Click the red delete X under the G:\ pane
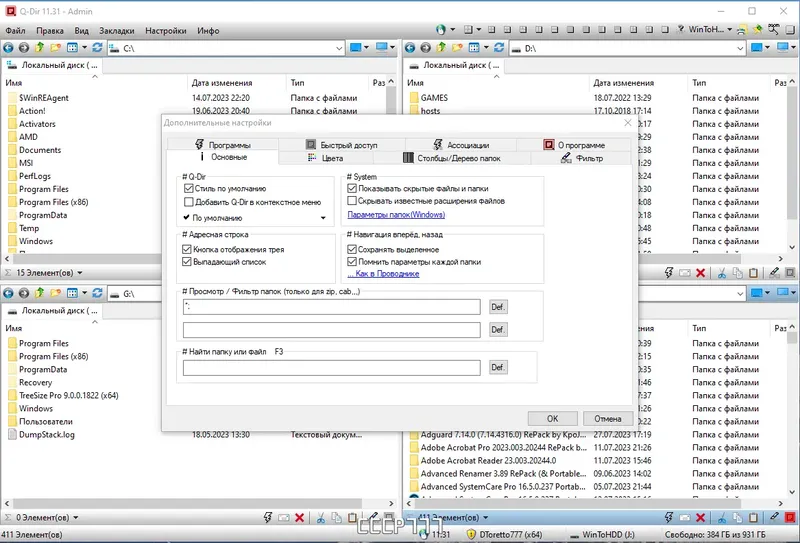 pos(299,518)
